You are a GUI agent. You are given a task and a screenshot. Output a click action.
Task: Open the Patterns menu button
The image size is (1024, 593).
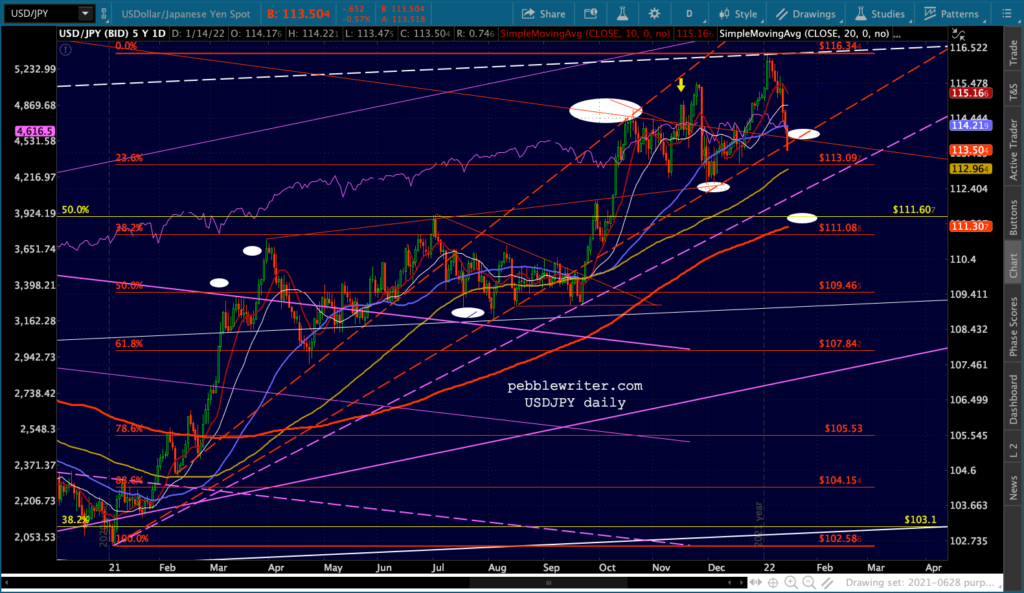click(952, 14)
